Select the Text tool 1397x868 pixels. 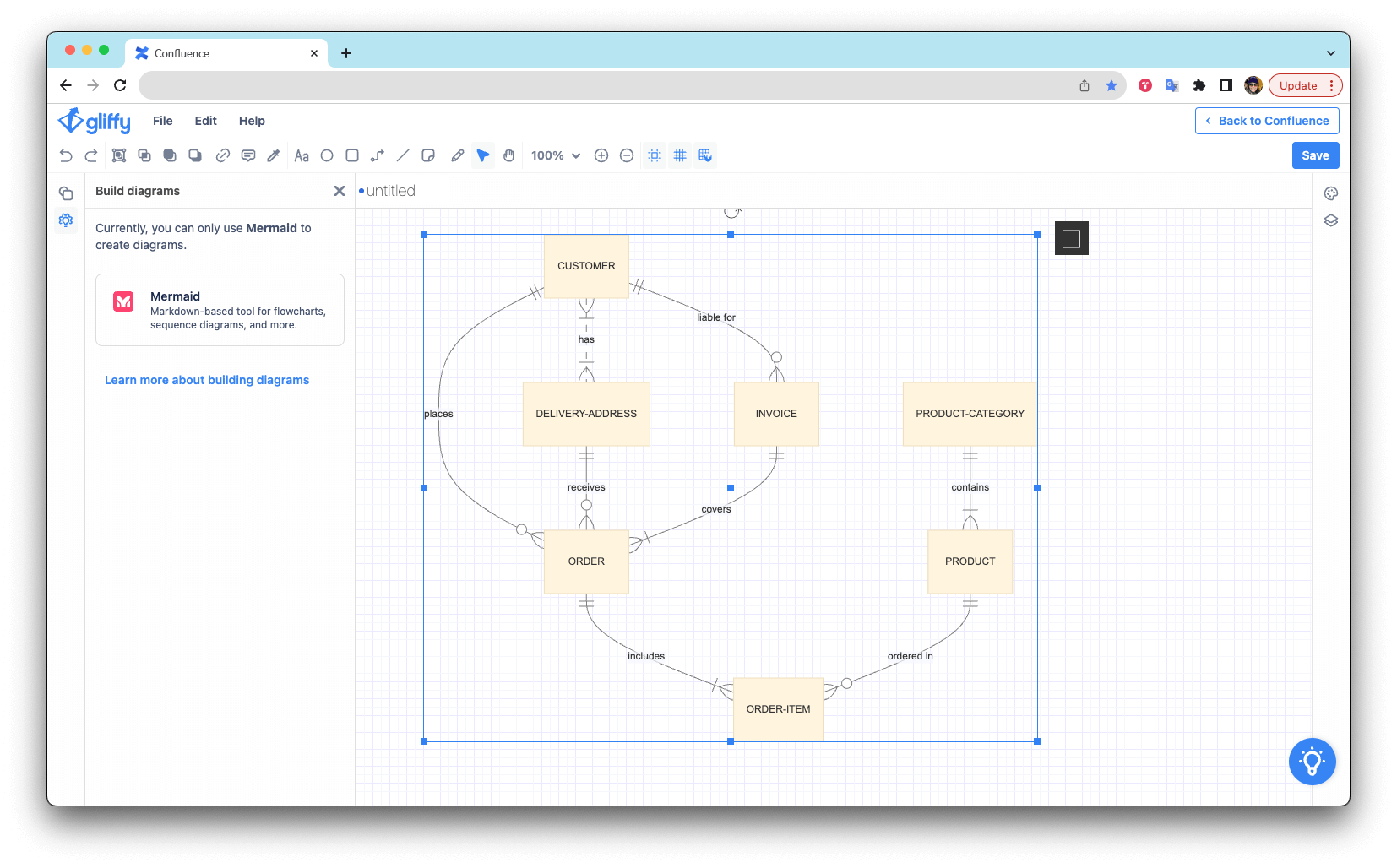tap(302, 155)
